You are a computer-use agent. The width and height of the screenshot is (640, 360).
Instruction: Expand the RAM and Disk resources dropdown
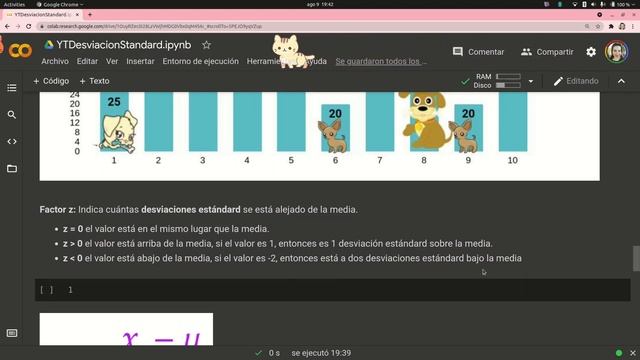point(531,81)
